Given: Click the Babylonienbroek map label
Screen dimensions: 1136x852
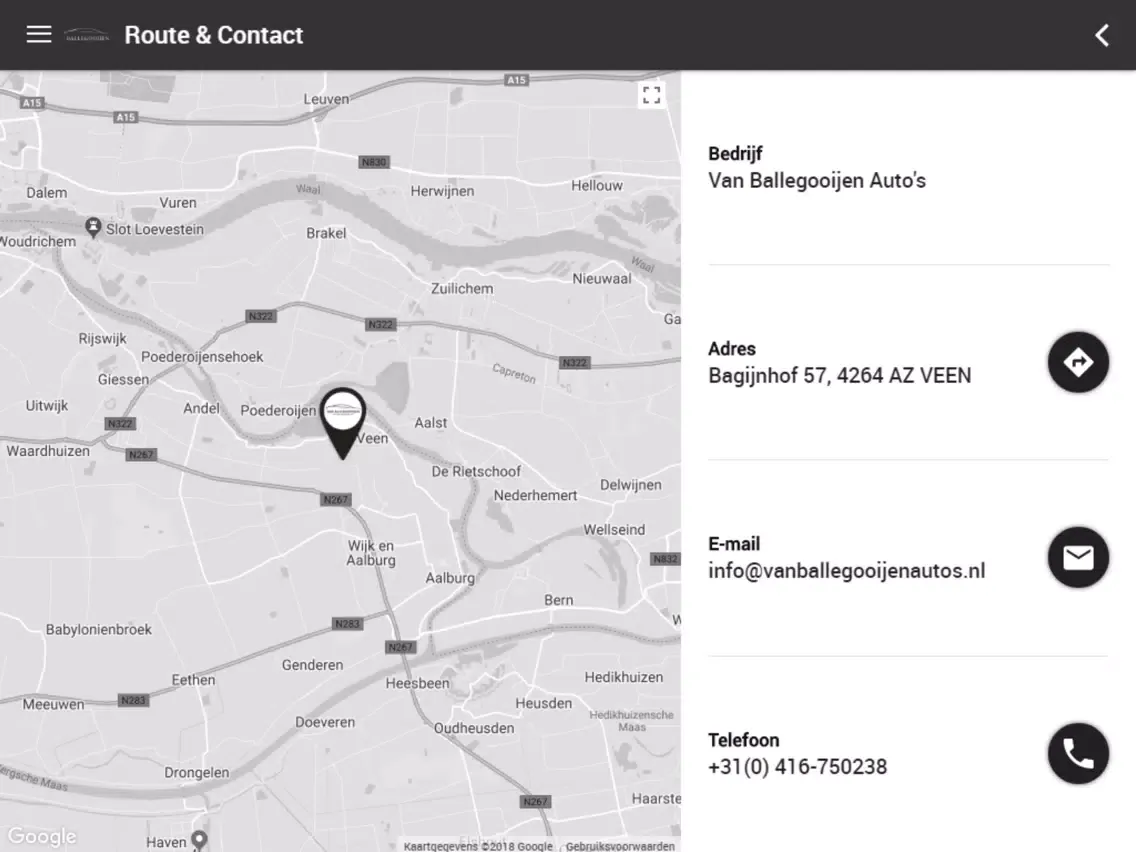Looking at the screenshot, I should pyautogui.click(x=99, y=630).
